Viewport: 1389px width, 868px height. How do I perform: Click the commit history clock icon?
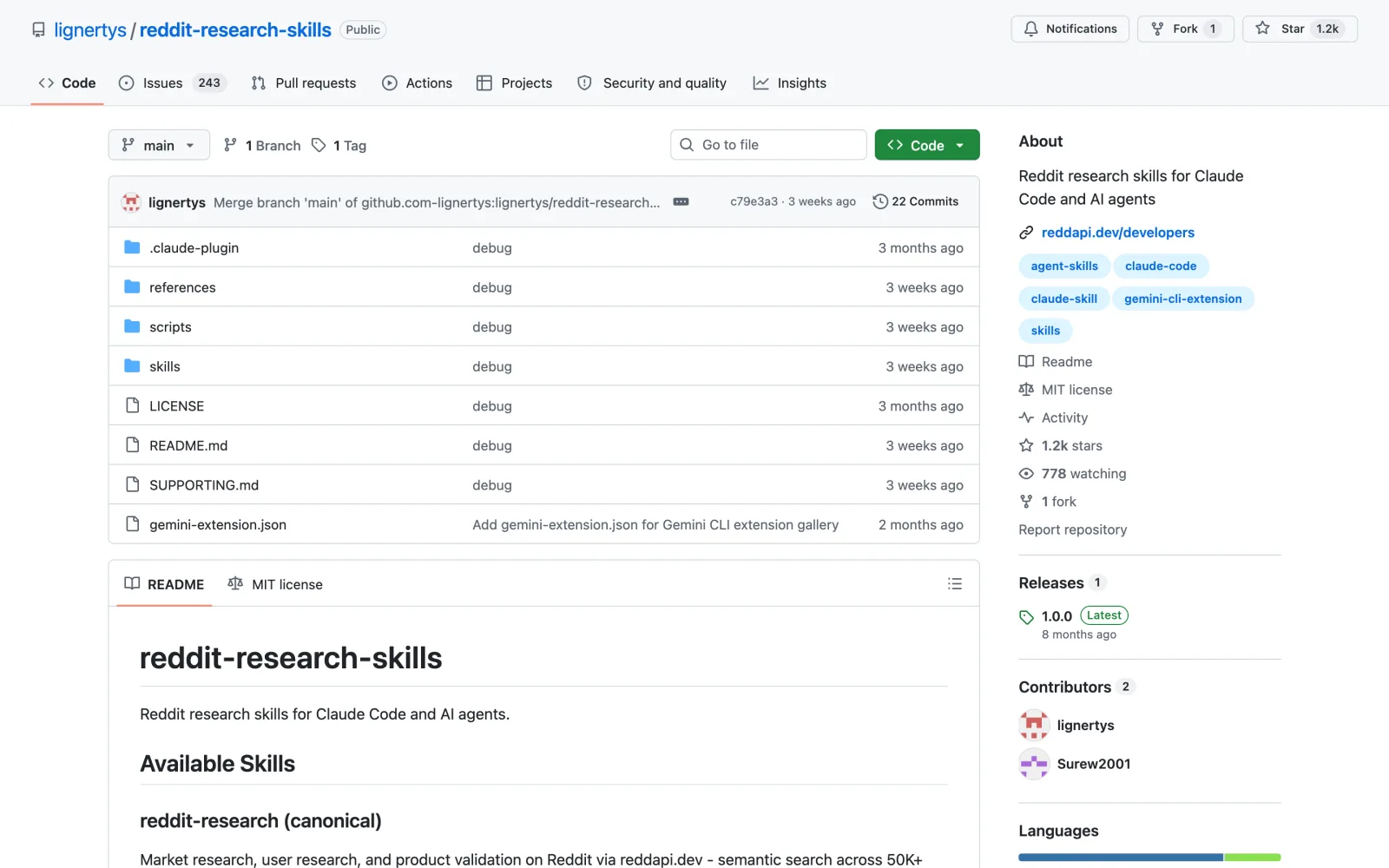880,201
